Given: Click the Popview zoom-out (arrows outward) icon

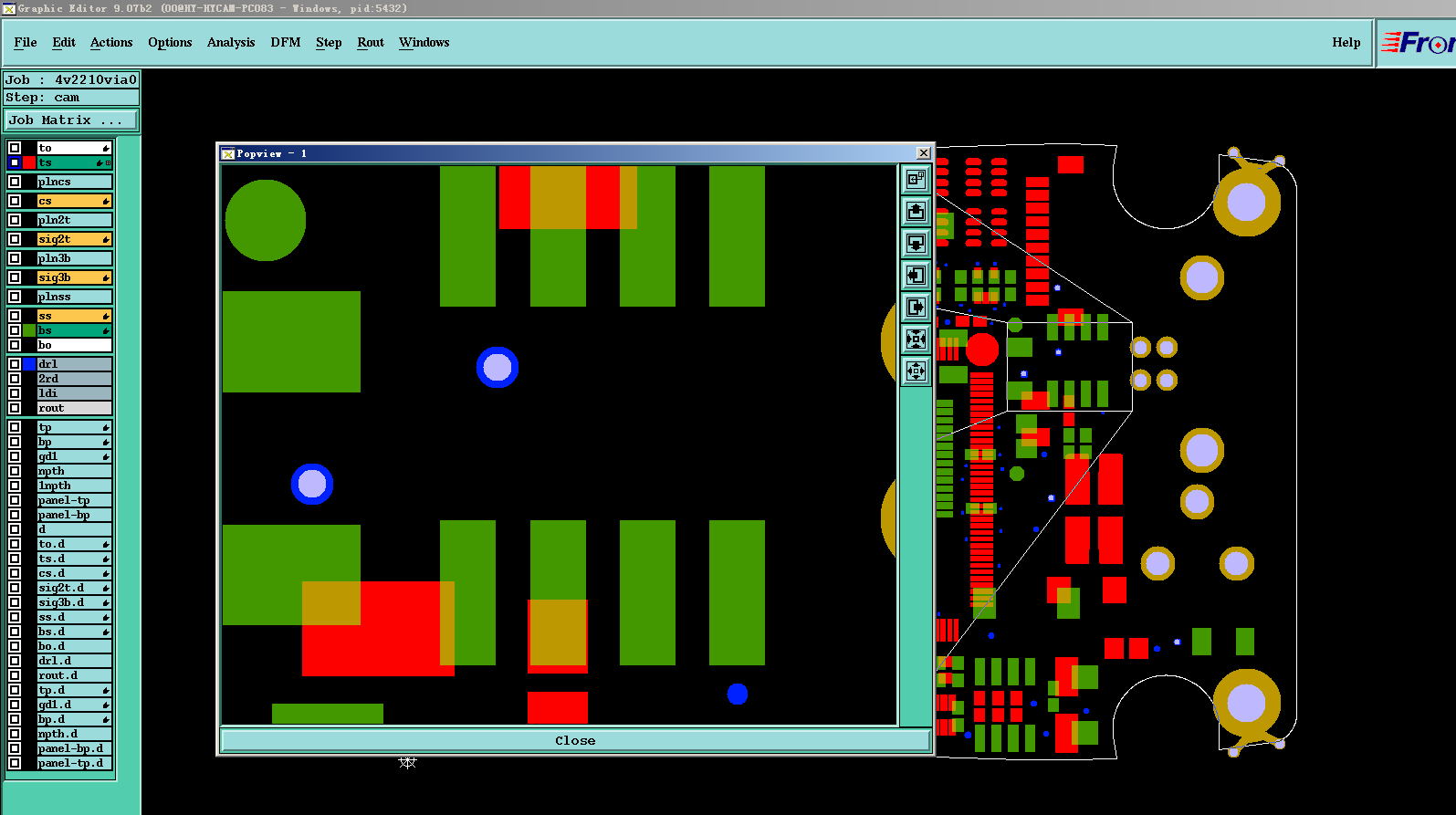Looking at the screenshot, I should pyautogui.click(x=916, y=371).
